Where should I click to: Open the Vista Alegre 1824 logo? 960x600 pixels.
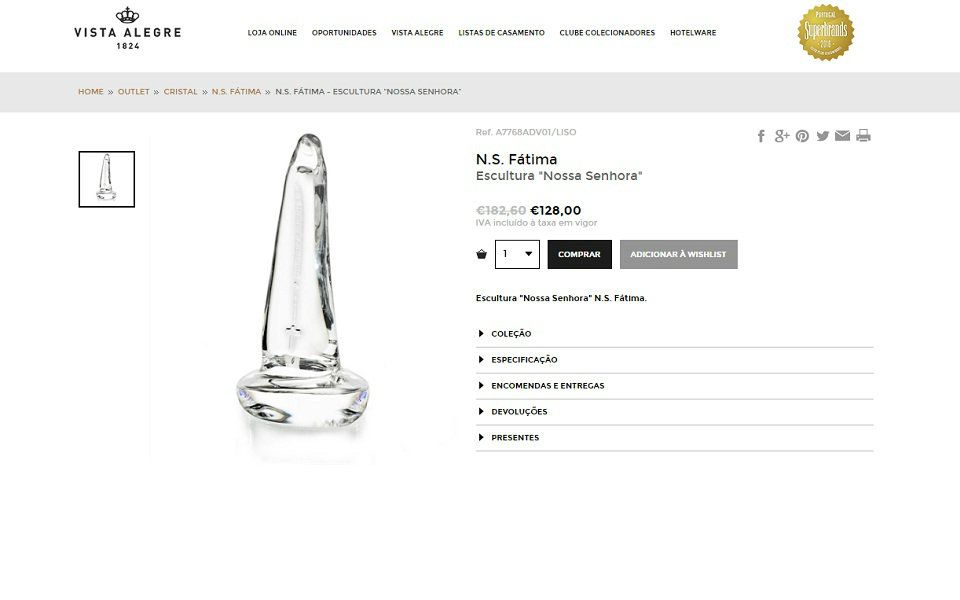(x=127, y=29)
